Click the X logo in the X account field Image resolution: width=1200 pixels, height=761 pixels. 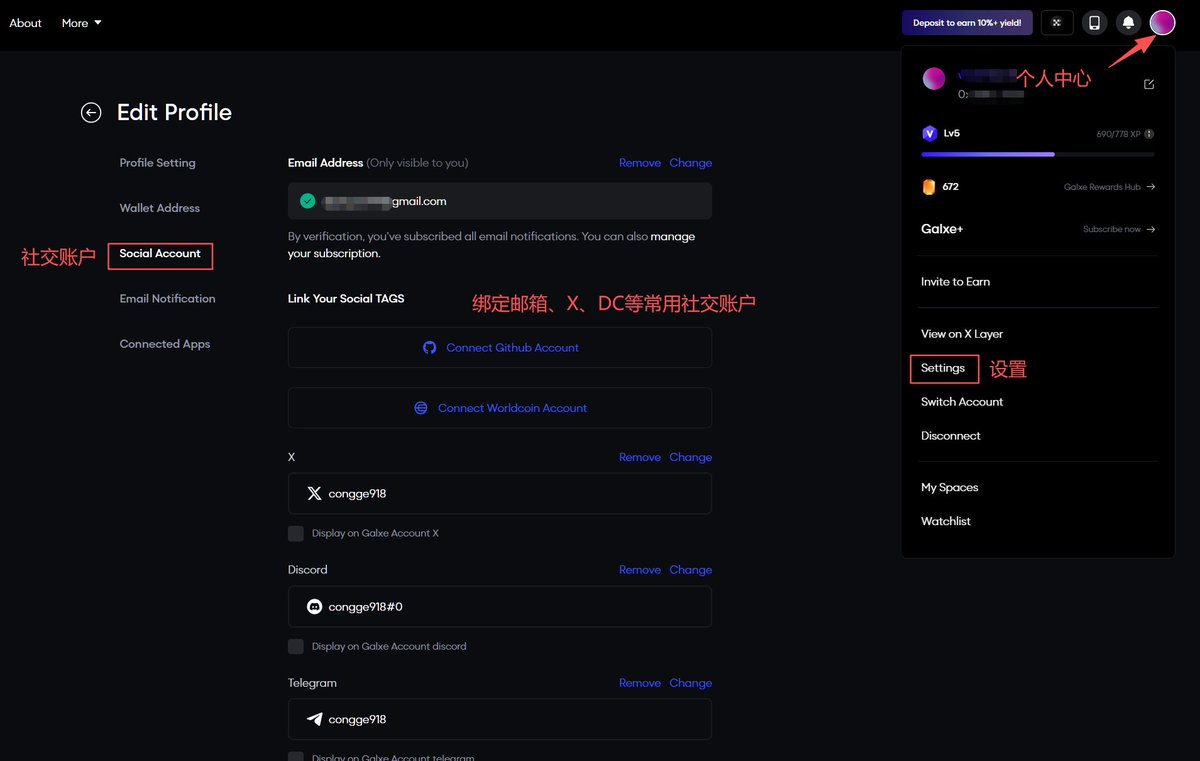(314, 494)
